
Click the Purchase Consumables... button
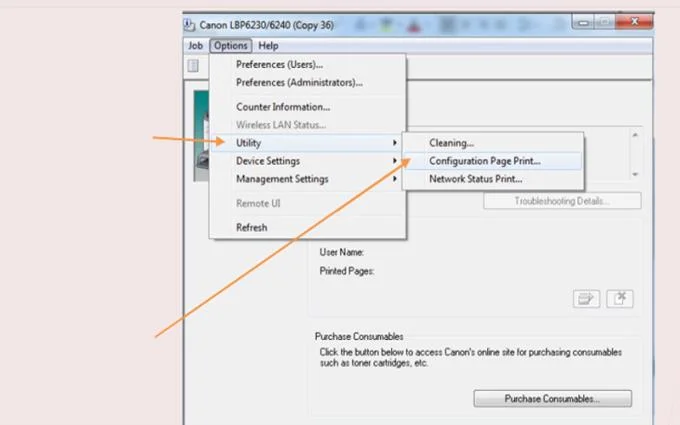click(x=552, y=399)
